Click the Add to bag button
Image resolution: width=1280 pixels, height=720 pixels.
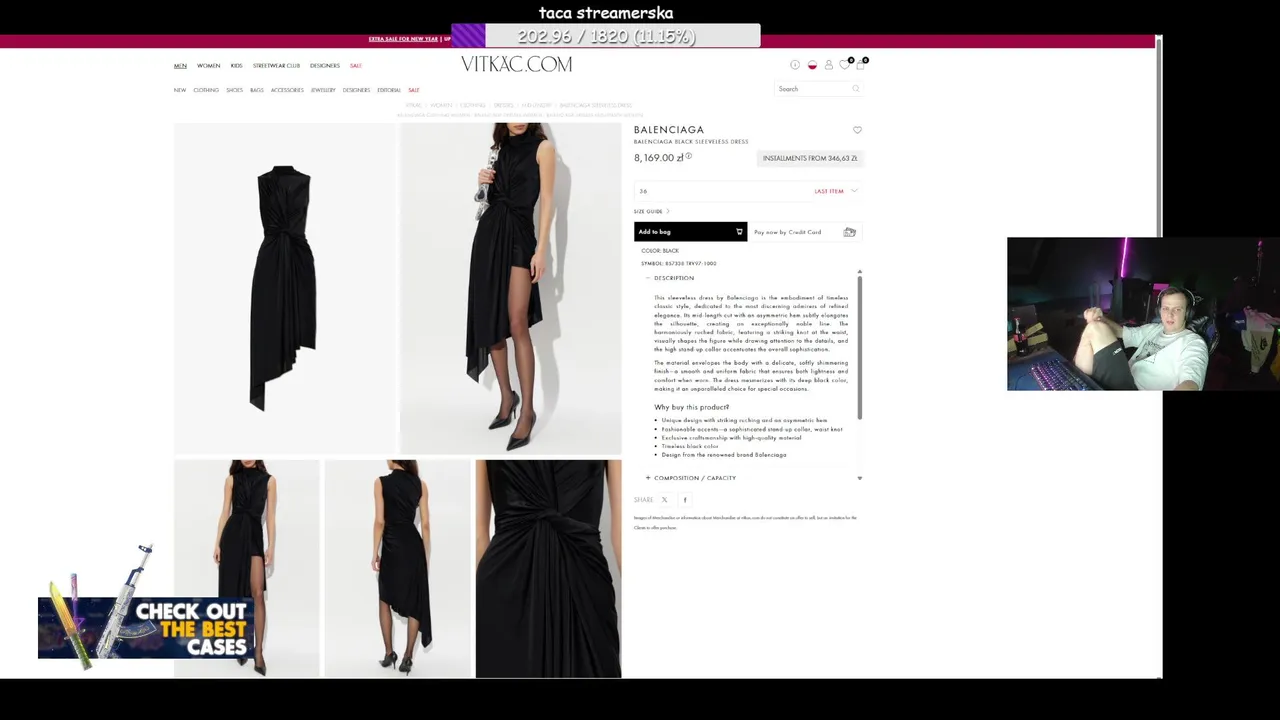(690, 232)
